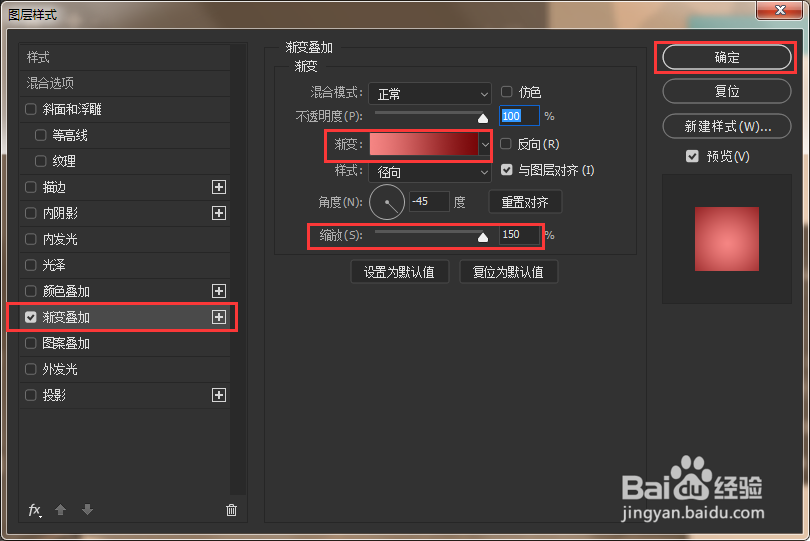Image resolution: width=810 pixels, height=541 pixels.
Task: Add another 投影 effect via plus icon
Action: tap(219, 395)
